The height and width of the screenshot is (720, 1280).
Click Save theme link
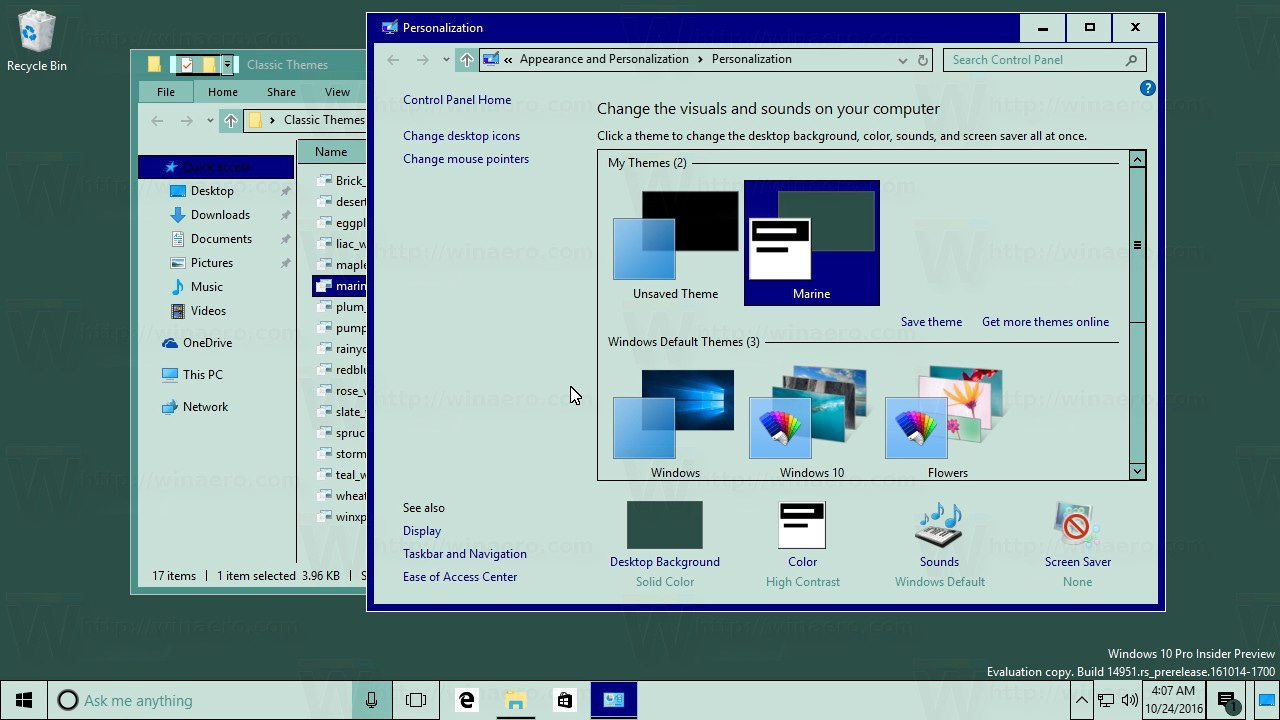coord(931,322)
